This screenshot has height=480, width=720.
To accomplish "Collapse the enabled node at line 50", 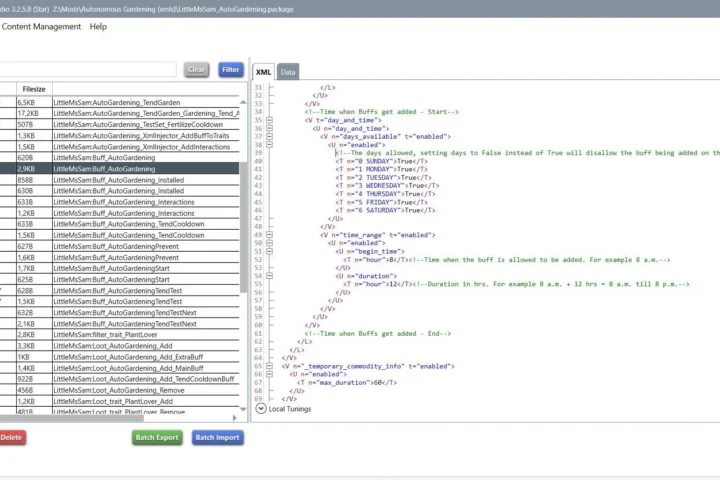I will [270, 243].
